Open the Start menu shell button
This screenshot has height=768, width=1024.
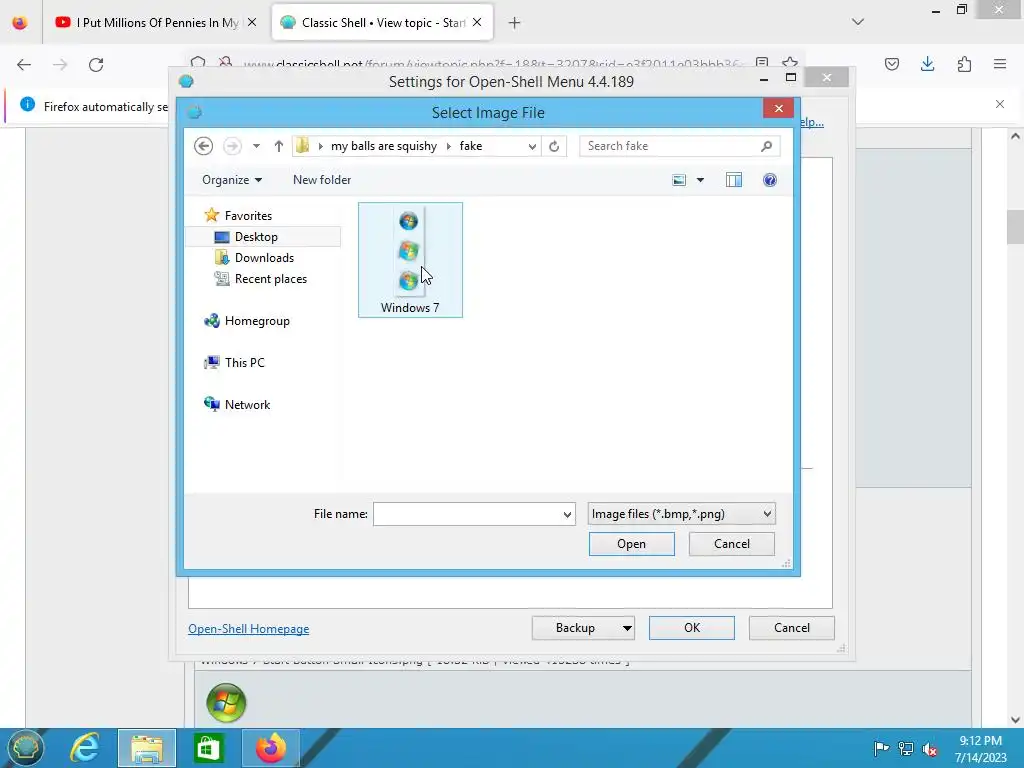pos(24,748)
